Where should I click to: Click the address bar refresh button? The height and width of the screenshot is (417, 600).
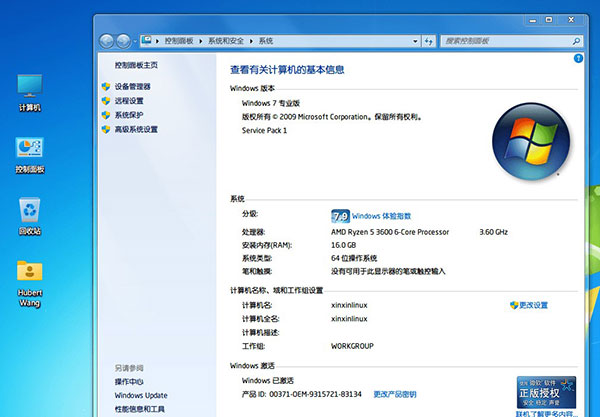coord(427,41)
